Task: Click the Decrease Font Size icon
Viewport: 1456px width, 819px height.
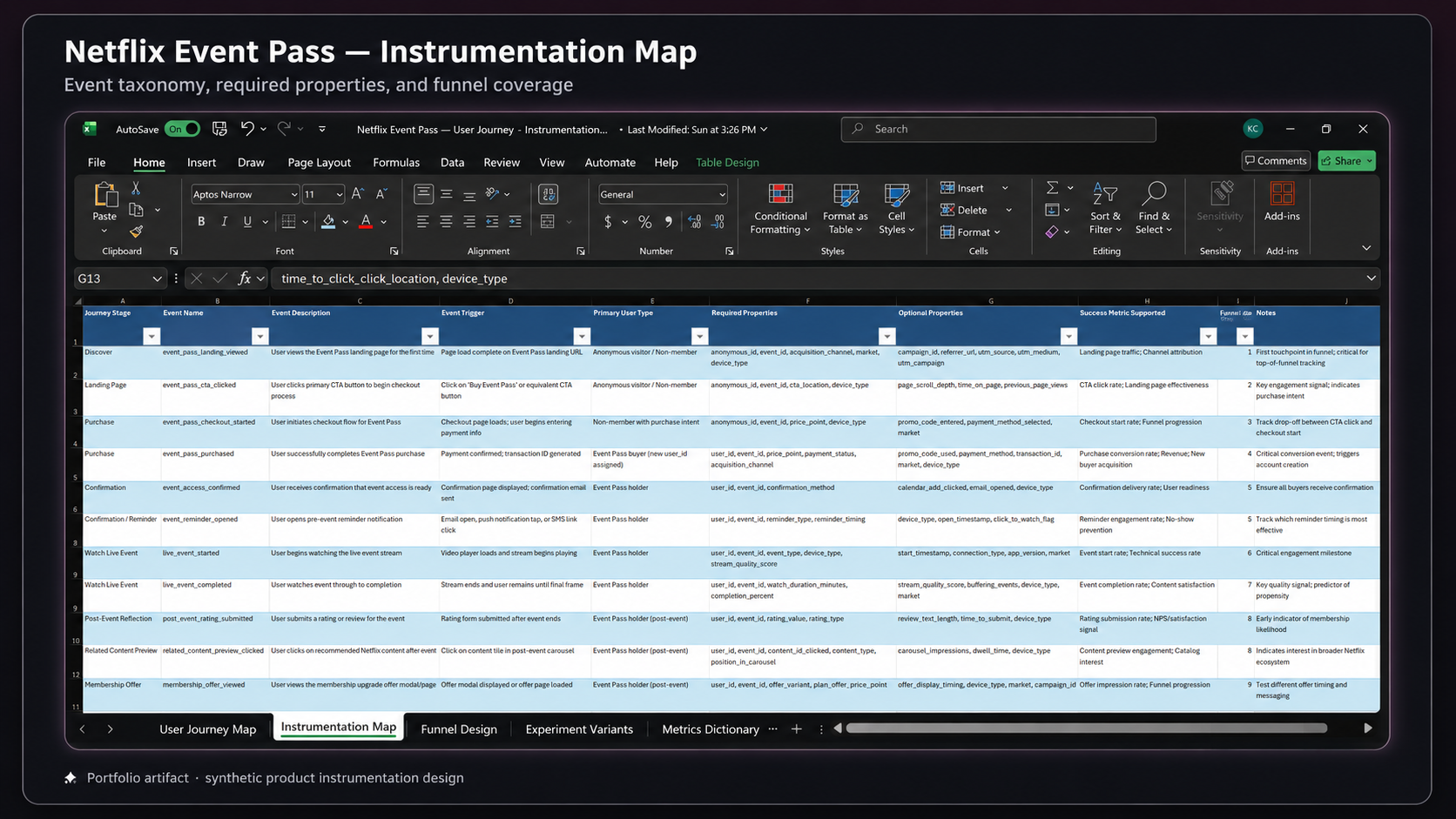Action: (381, 194)
